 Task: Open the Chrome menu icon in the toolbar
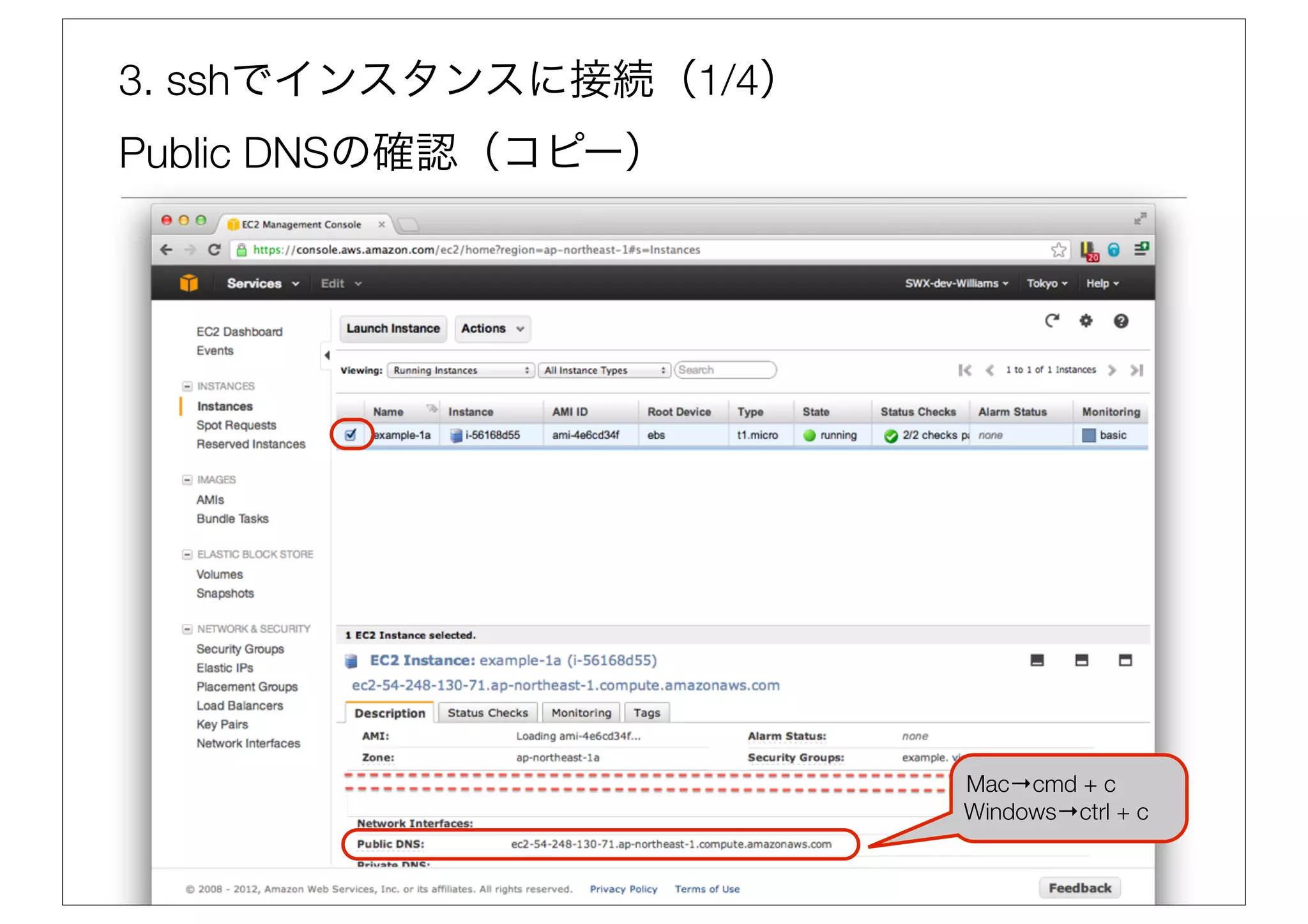pos(1141,250)
